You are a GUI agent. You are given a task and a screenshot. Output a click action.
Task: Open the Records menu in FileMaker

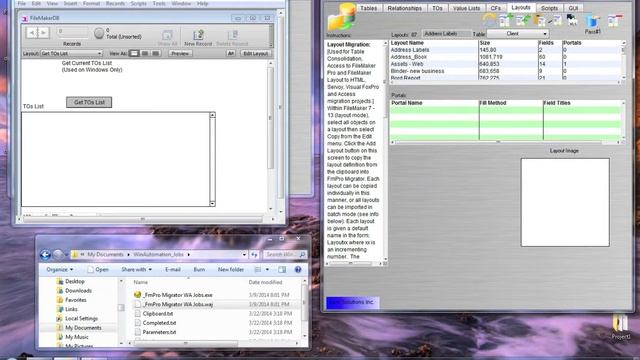tap(115, 4)
